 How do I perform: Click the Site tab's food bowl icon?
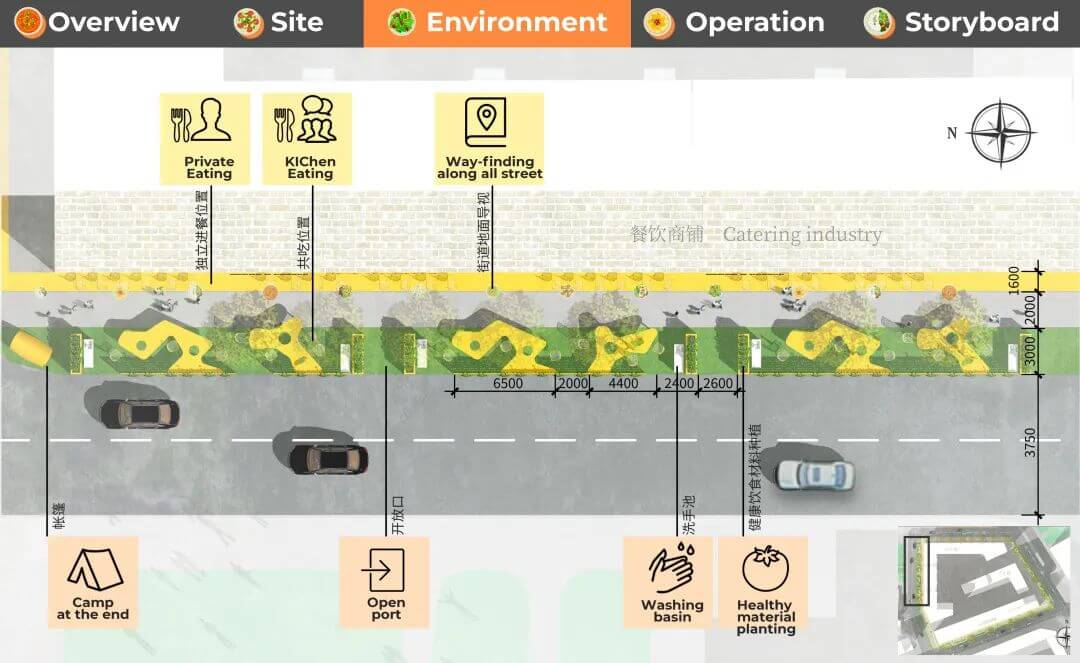click(x=249, y=23)
